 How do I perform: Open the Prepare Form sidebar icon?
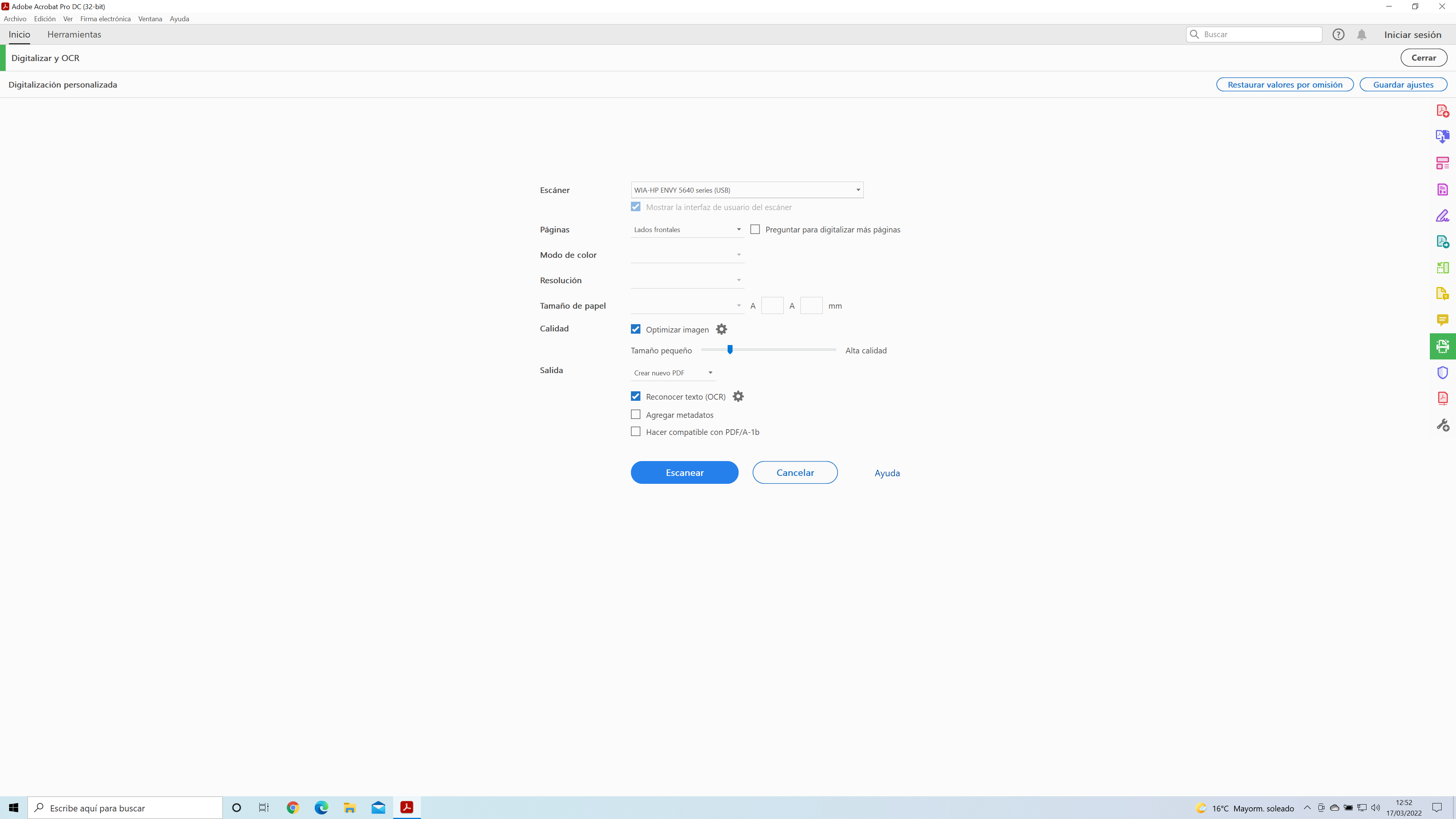click(1442, 189)
